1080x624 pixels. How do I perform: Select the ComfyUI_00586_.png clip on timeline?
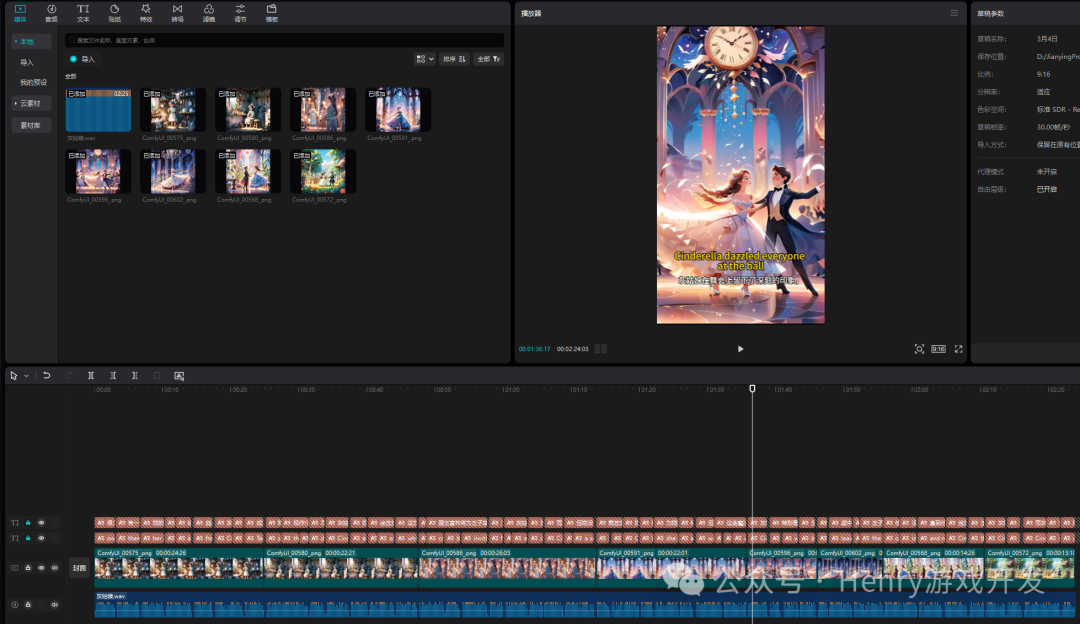click(x=507, y=568)
